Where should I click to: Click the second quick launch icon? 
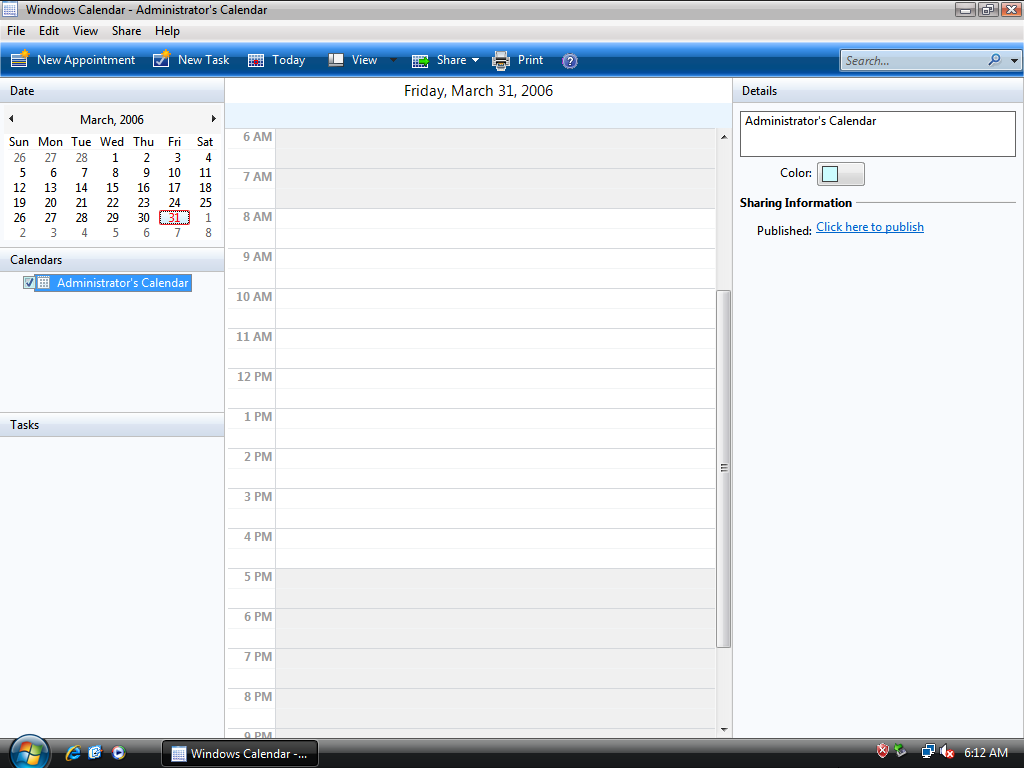click(95, 752)
